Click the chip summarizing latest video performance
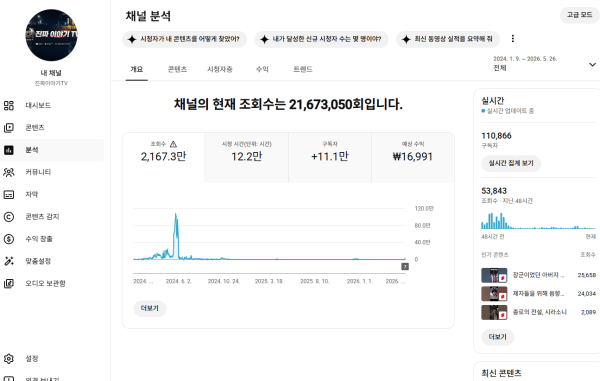The width and height of the screenshot is (600, 381). [x=448, y=39]
